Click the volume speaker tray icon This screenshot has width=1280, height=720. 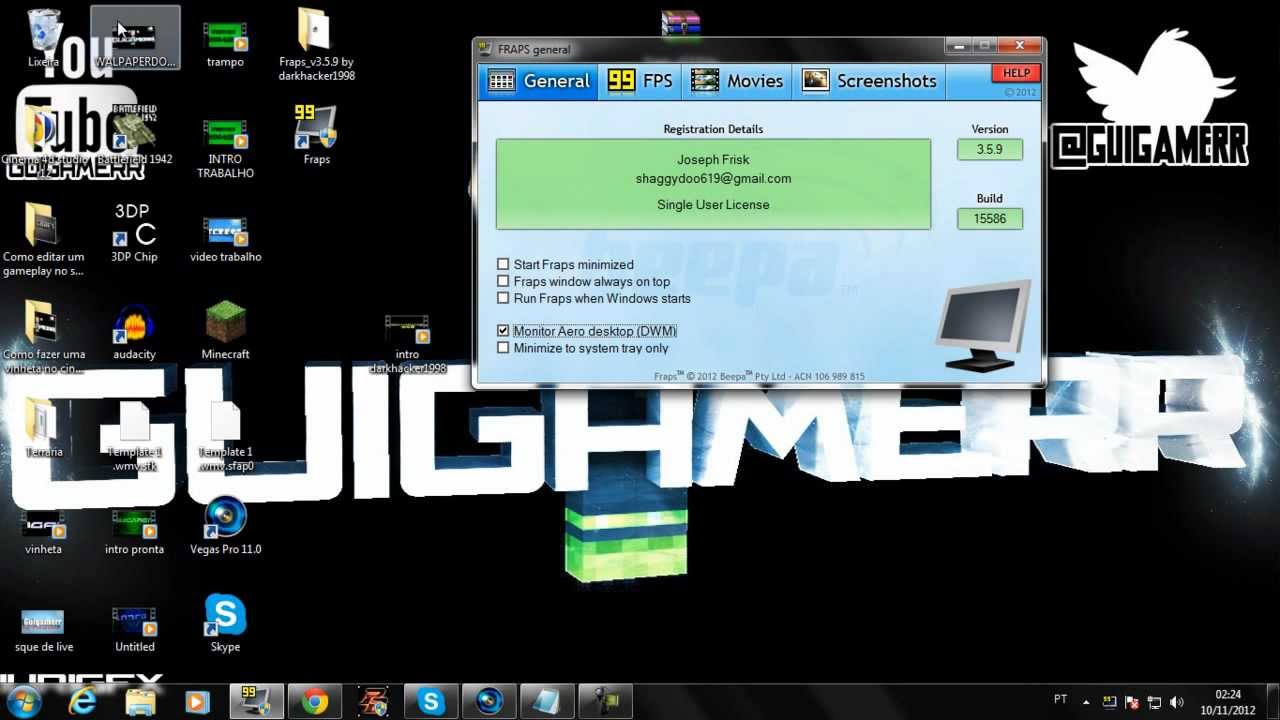[x=1177, y=702]
